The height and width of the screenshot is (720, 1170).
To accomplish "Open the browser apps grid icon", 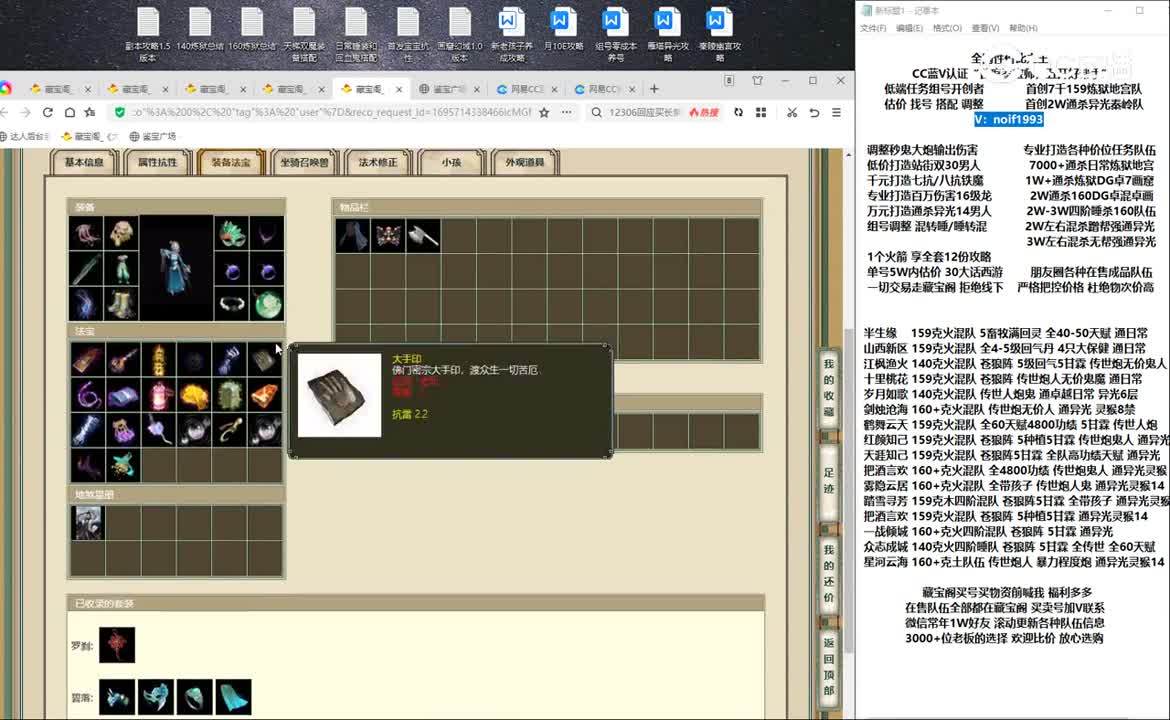I will click(x=761, y=112).
